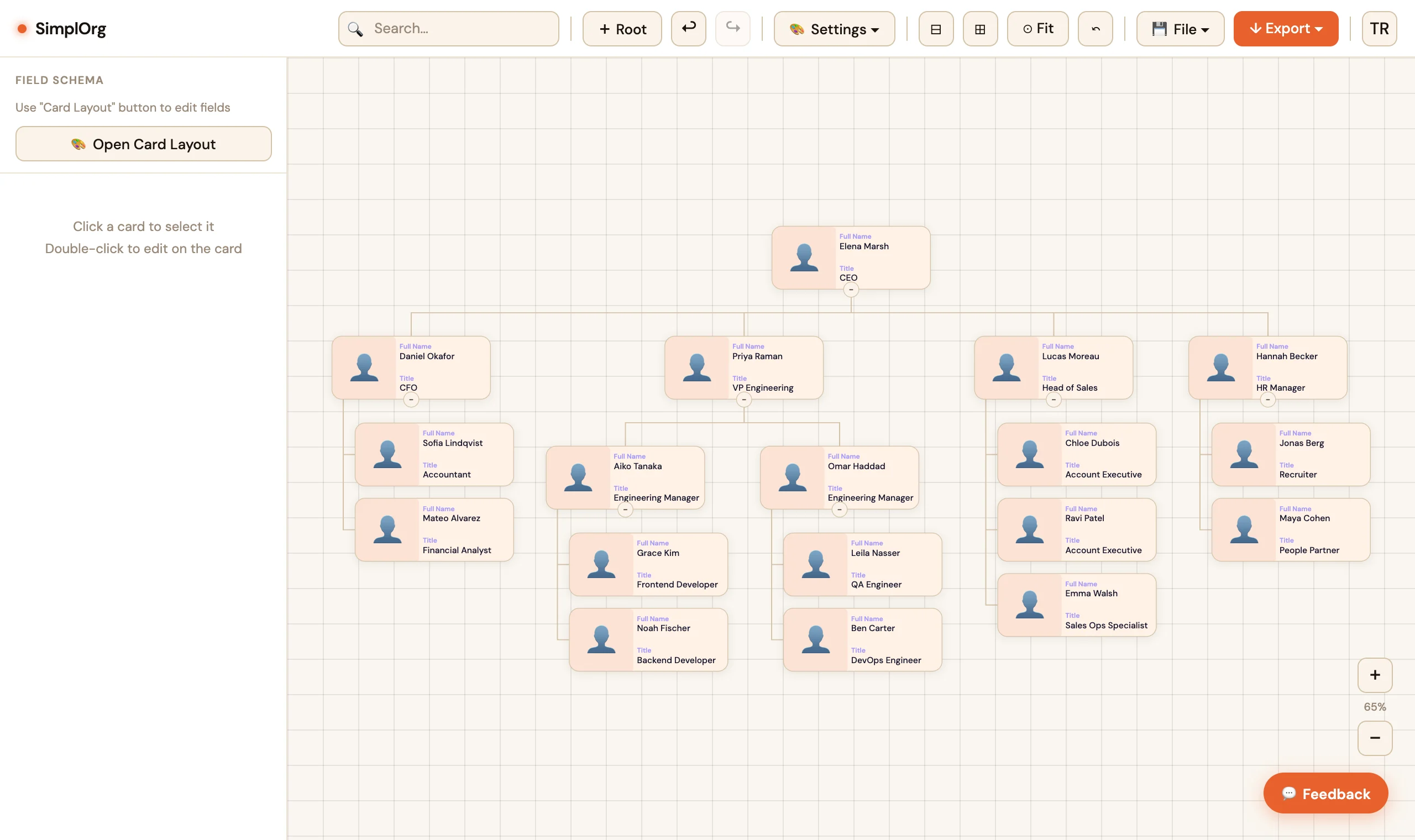Click the title 'Head of Sales'
Image resolution: width=1415 pixels, height=840 pixels.
coord(1069,388)
